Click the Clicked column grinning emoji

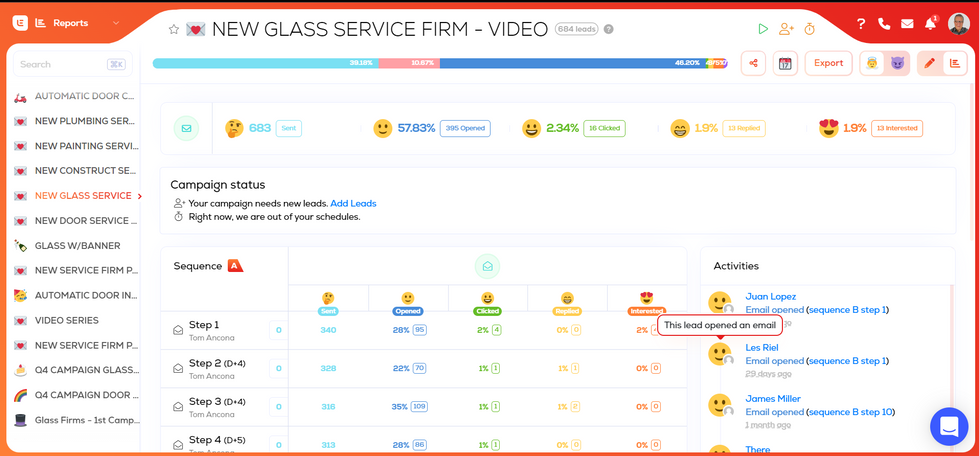(487, 299)
